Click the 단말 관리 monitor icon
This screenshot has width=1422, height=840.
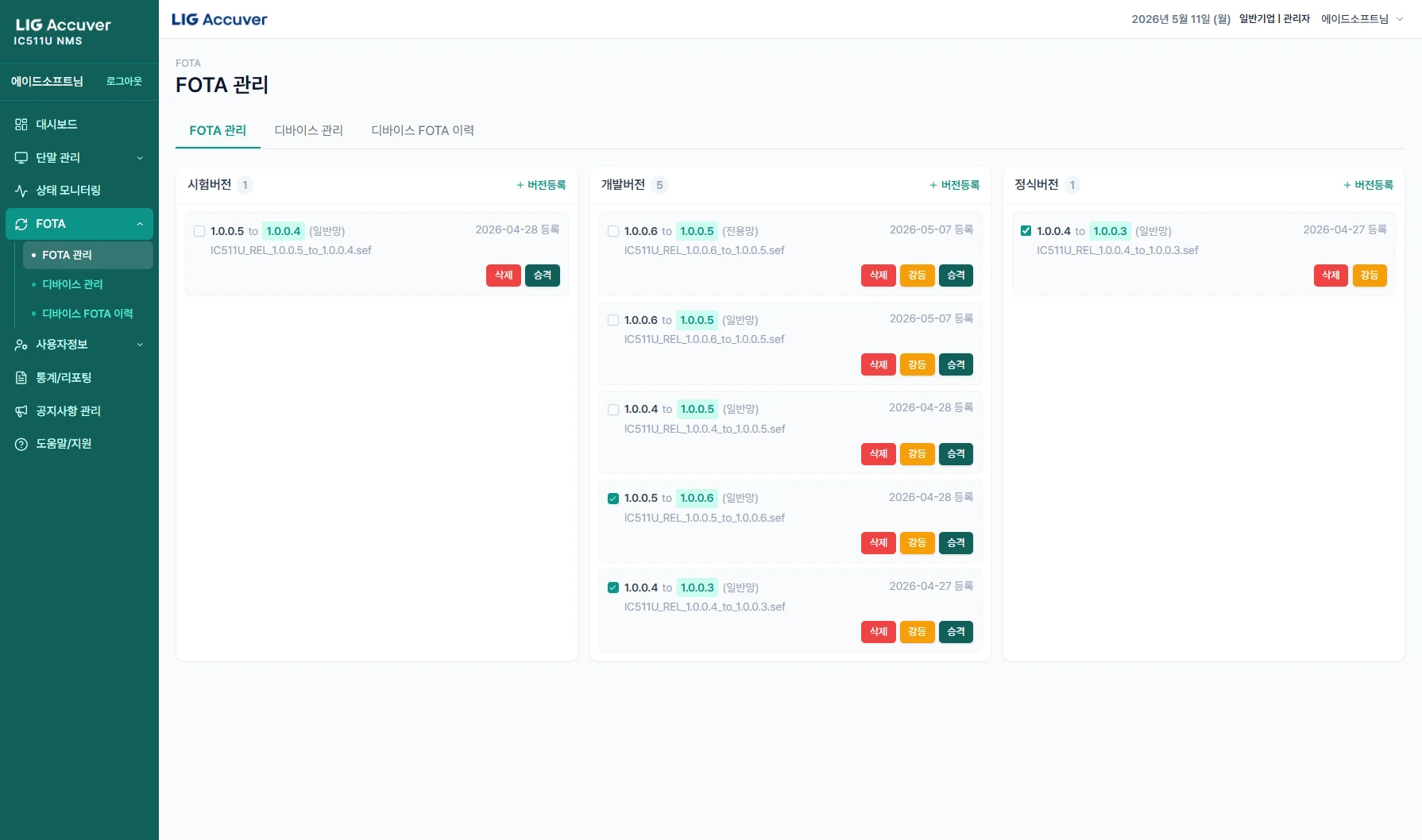21,158
